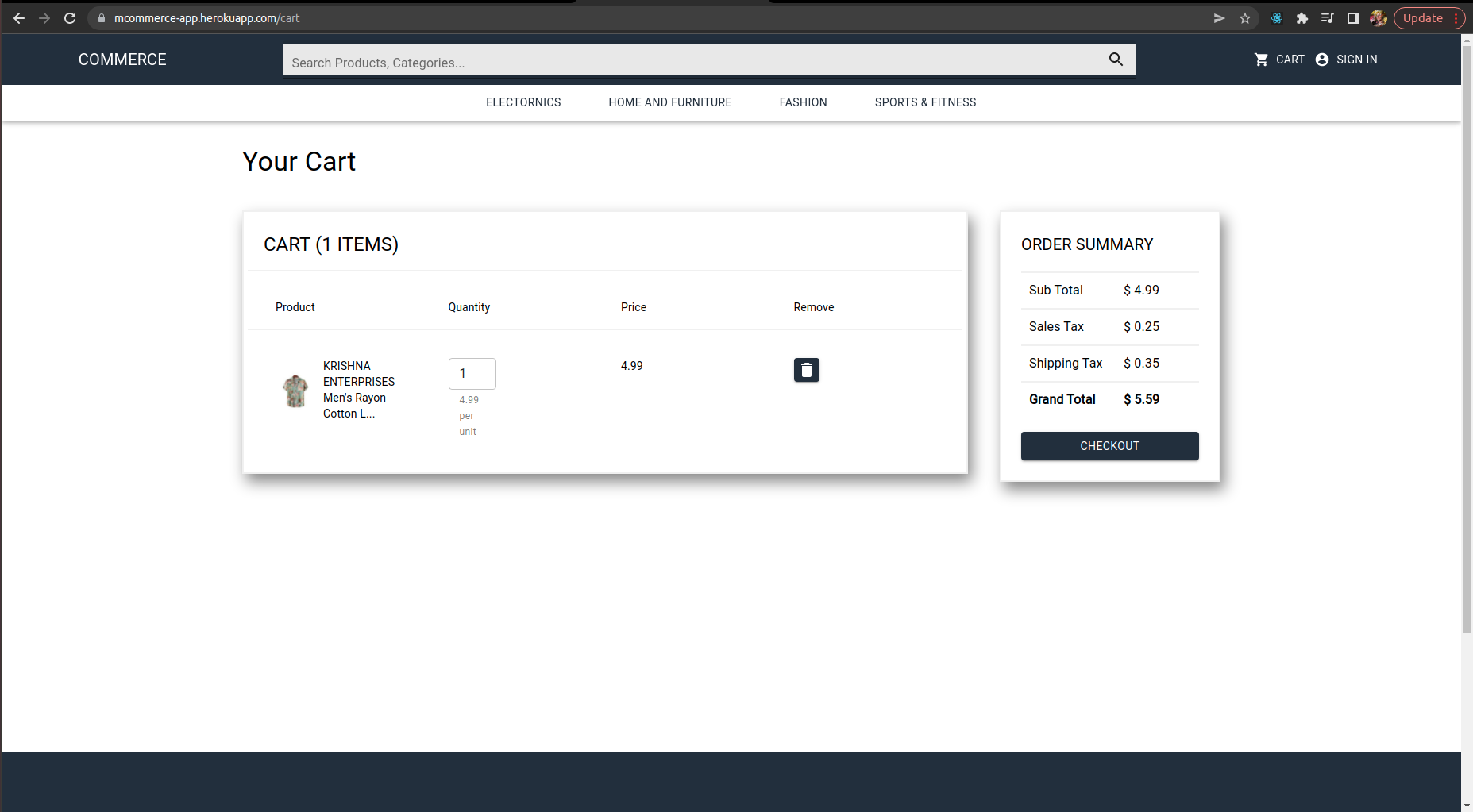Click the 4.99 price in the Price column
Viewport: 1473px width, 812px height.
click(x=632, y=366)
